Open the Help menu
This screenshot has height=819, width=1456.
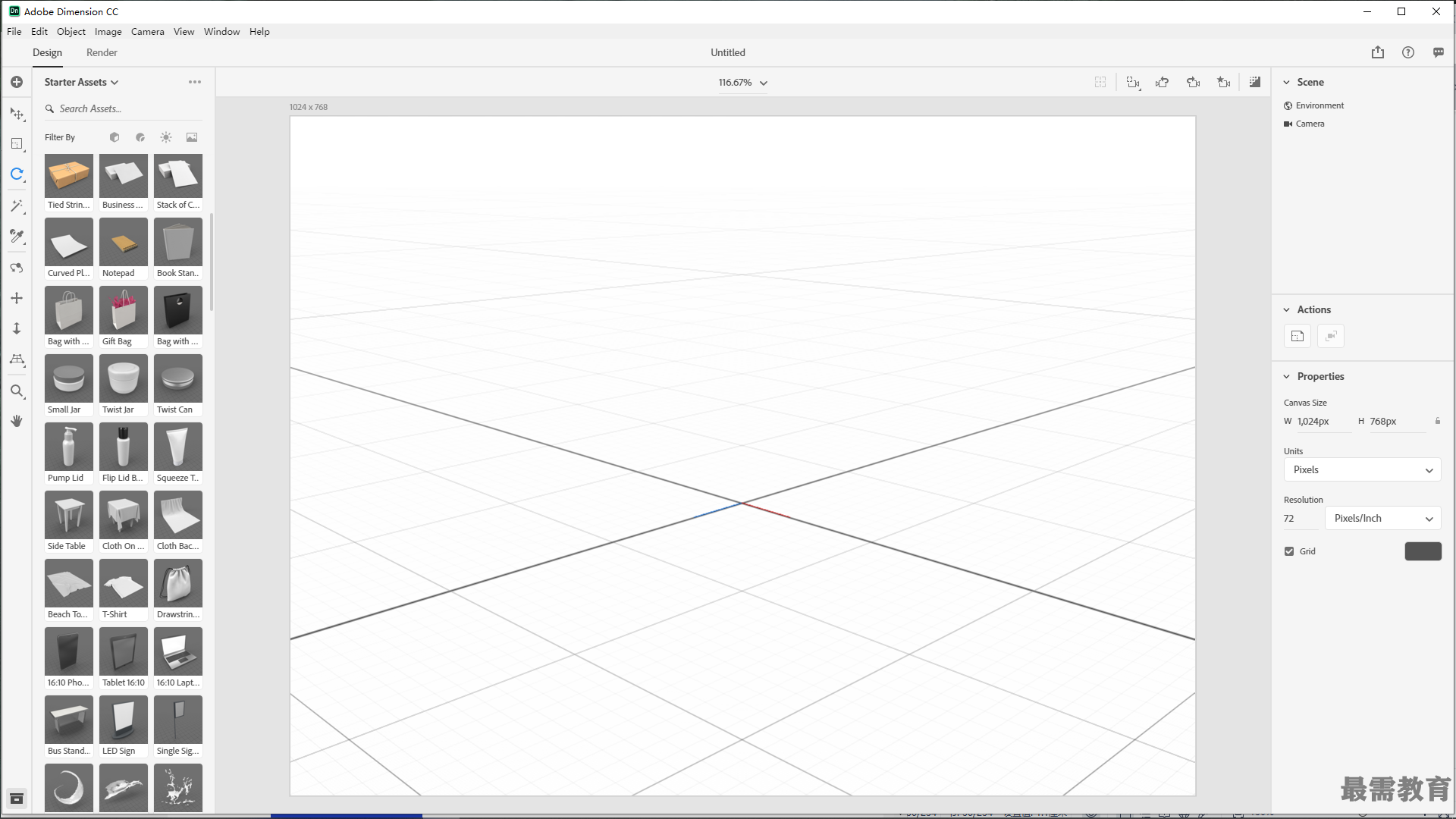pyautogui.click(x=259, y=31)
